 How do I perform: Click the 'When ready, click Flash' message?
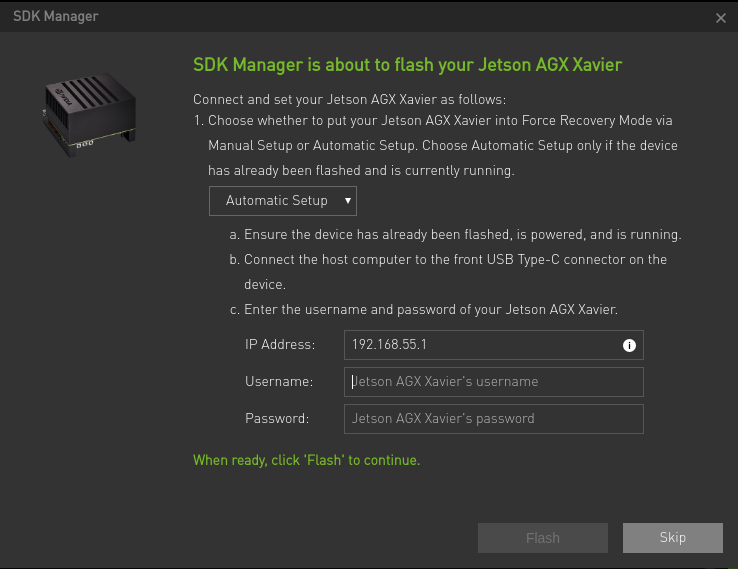pyautogui.click(x=306, y=461)
